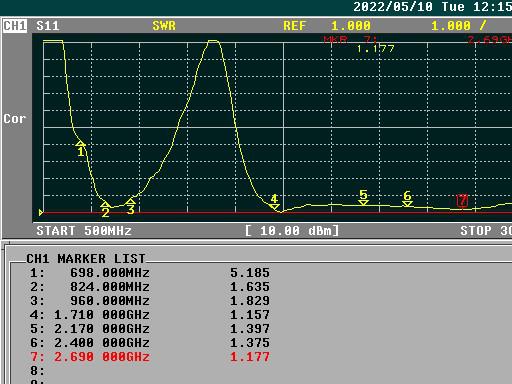Click the 10.00 dBm power level field

(292, 231)
